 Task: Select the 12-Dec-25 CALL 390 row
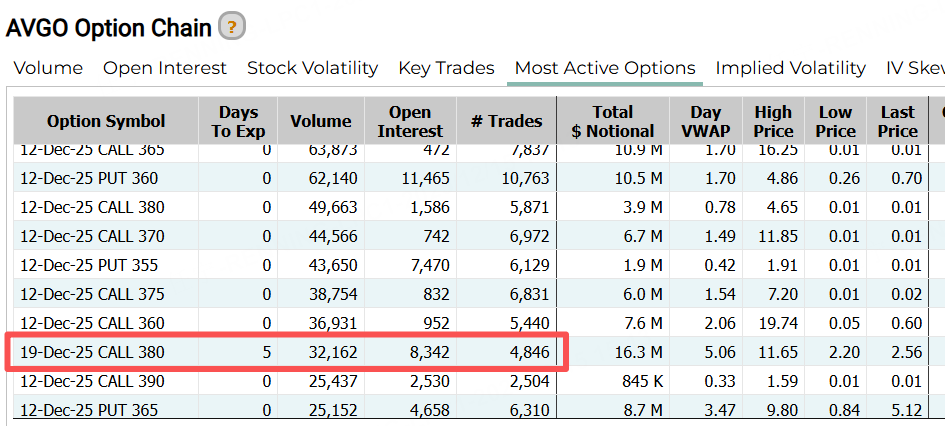point(92,382)
